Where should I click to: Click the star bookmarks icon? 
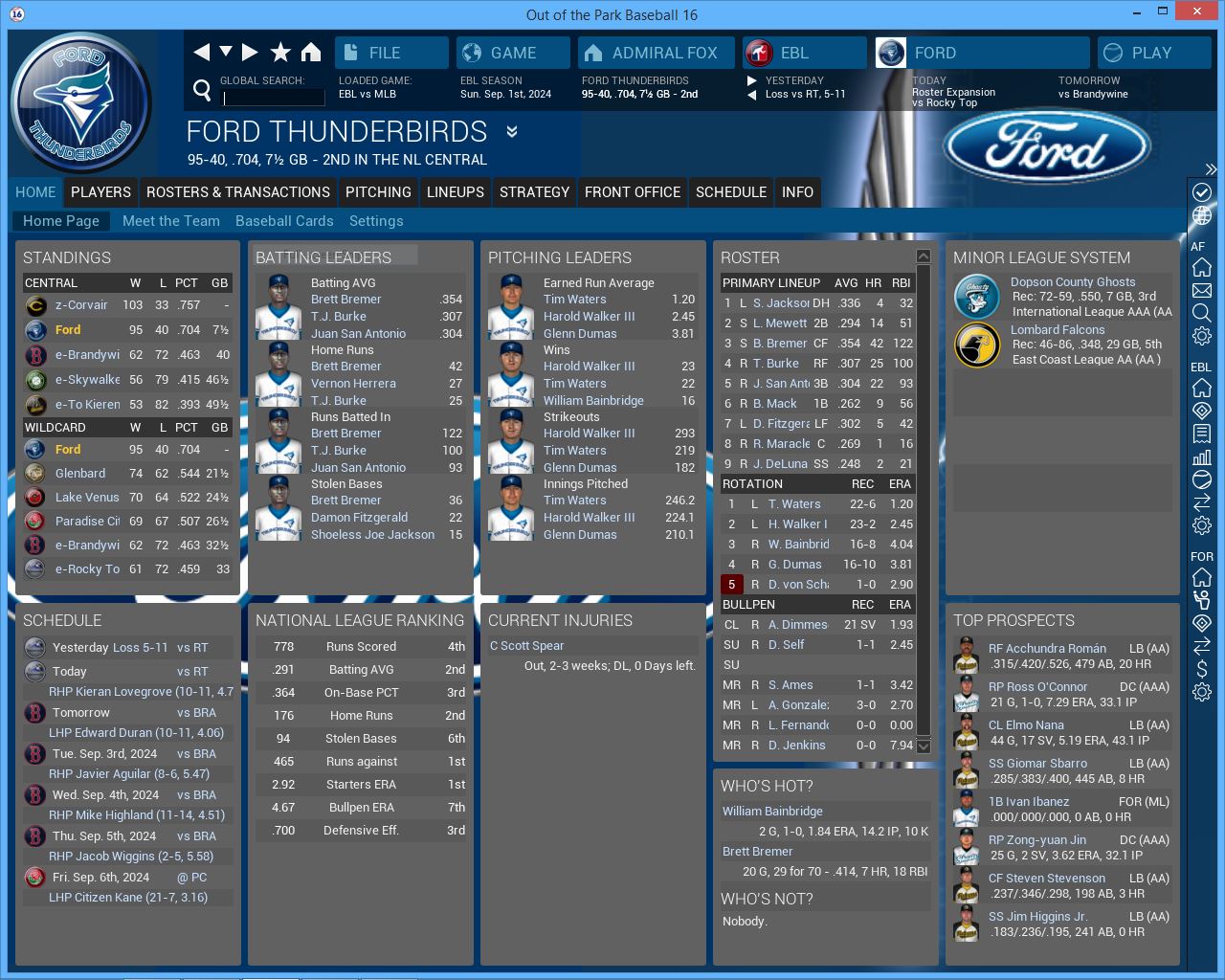tap(280, 52)
